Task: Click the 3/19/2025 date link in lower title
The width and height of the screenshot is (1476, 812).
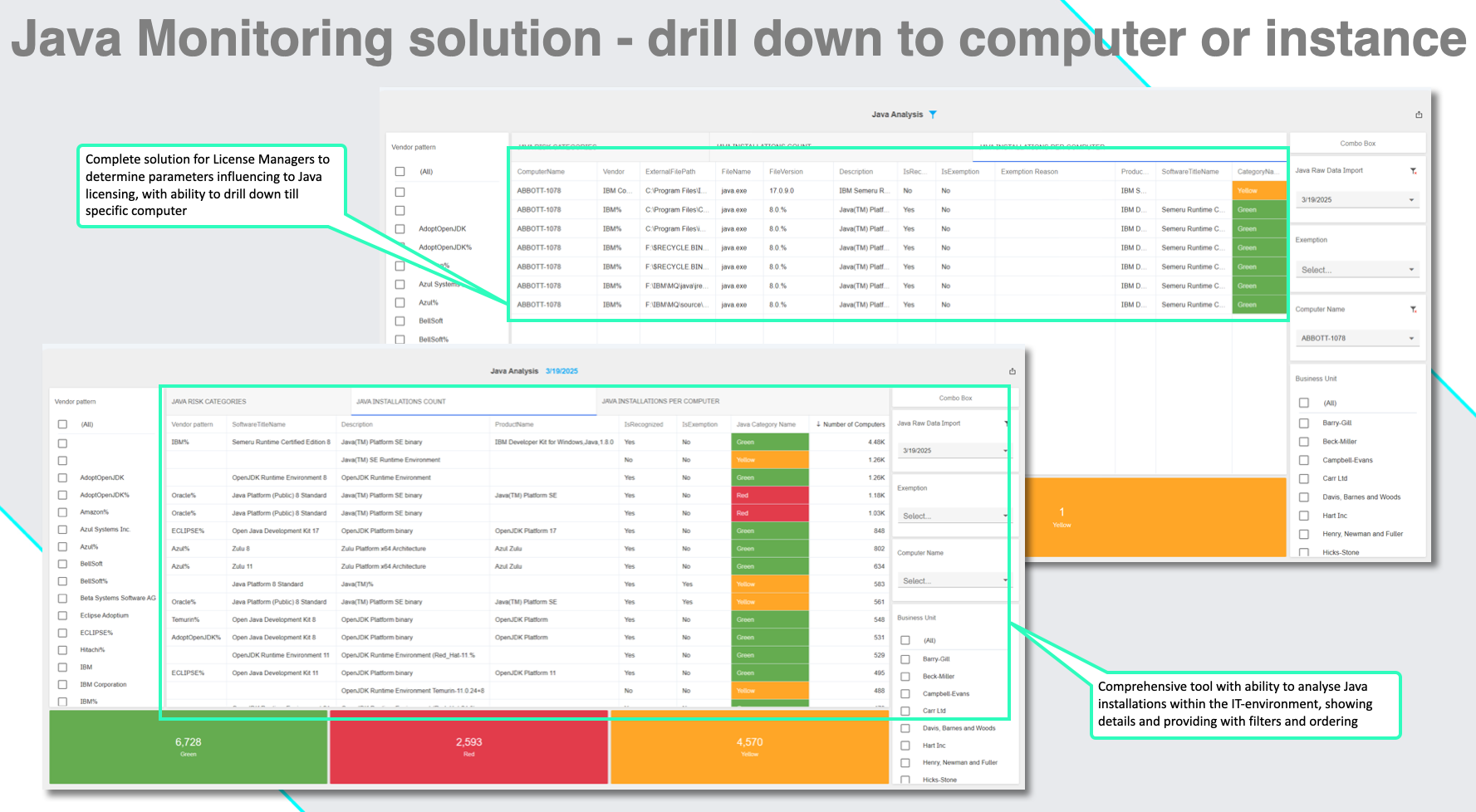Action: pos(561,371)
